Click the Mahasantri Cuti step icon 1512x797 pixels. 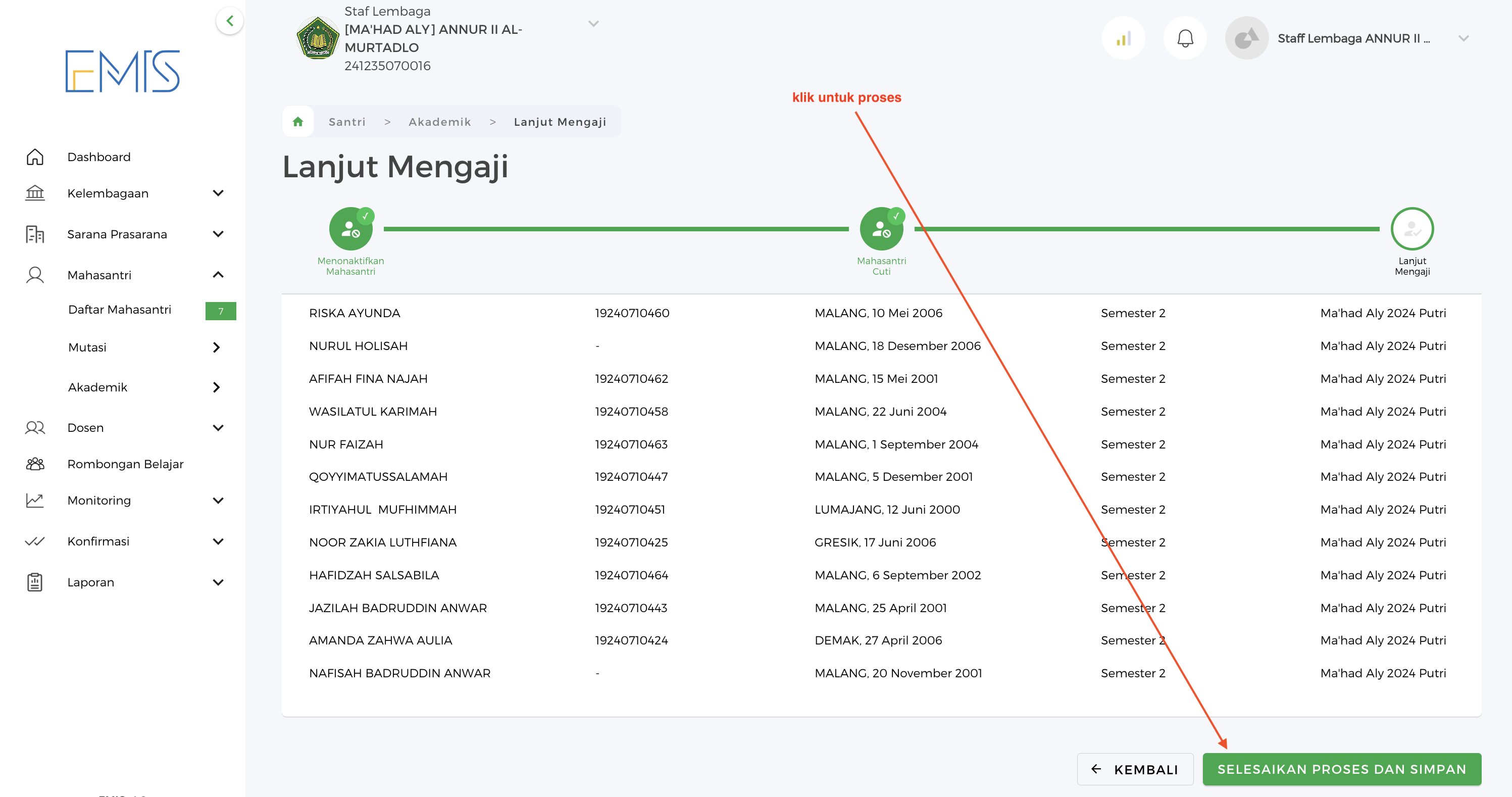(880, 229)
